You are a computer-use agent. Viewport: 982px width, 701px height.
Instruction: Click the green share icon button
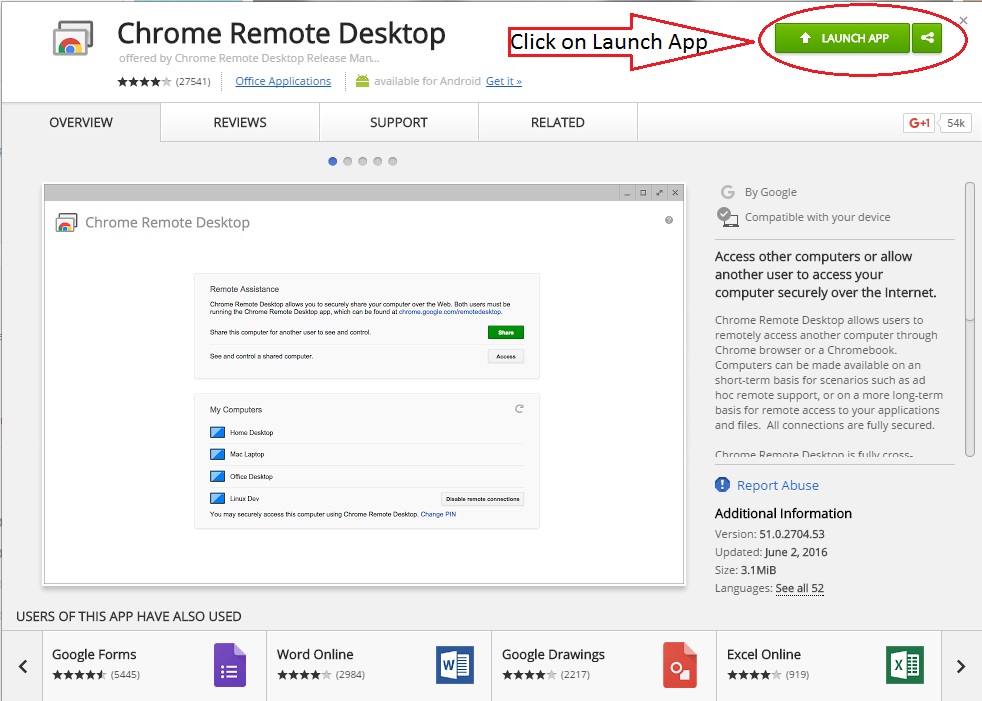(927, 38)
